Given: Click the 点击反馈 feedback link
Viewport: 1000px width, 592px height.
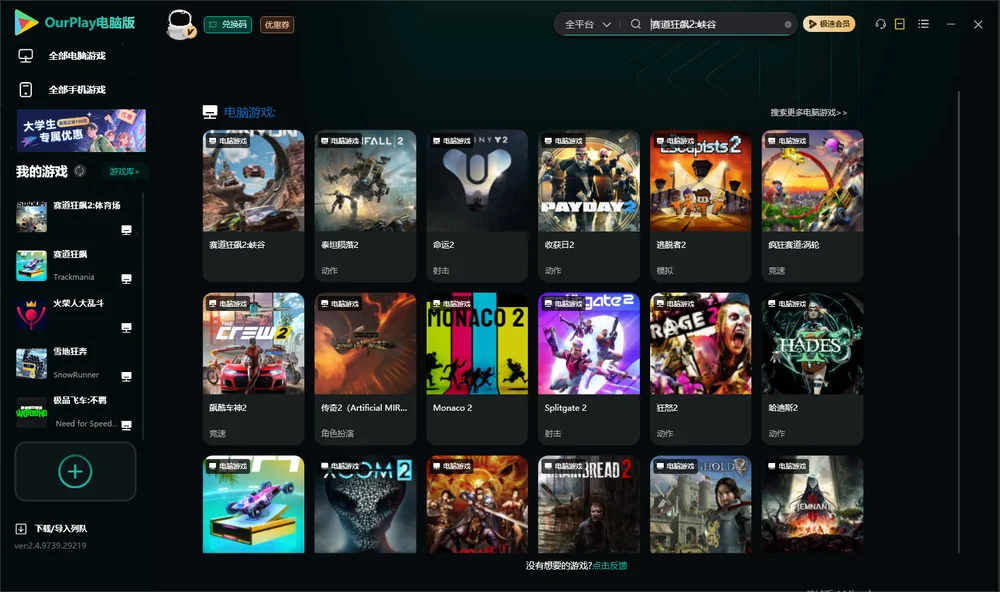Looking at the screenshot, I should point(610,566).
